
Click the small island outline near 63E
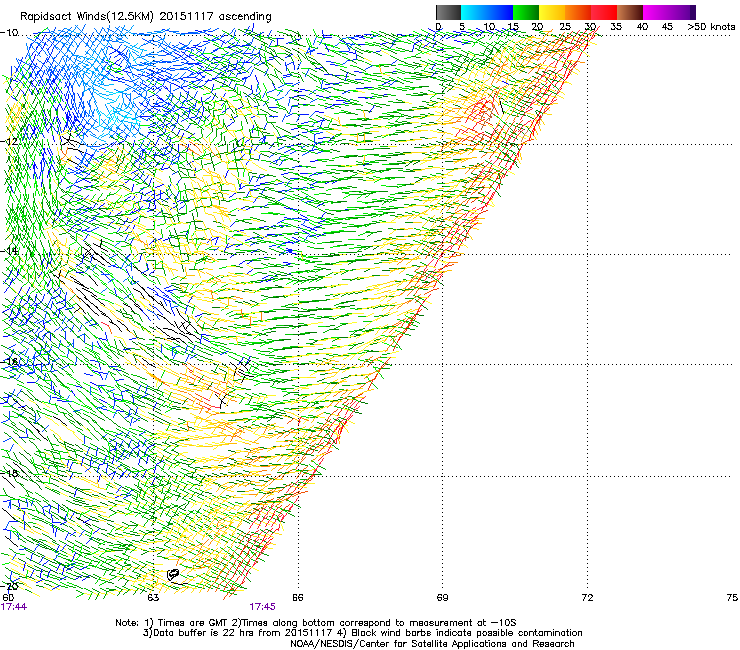click(173, 574)
